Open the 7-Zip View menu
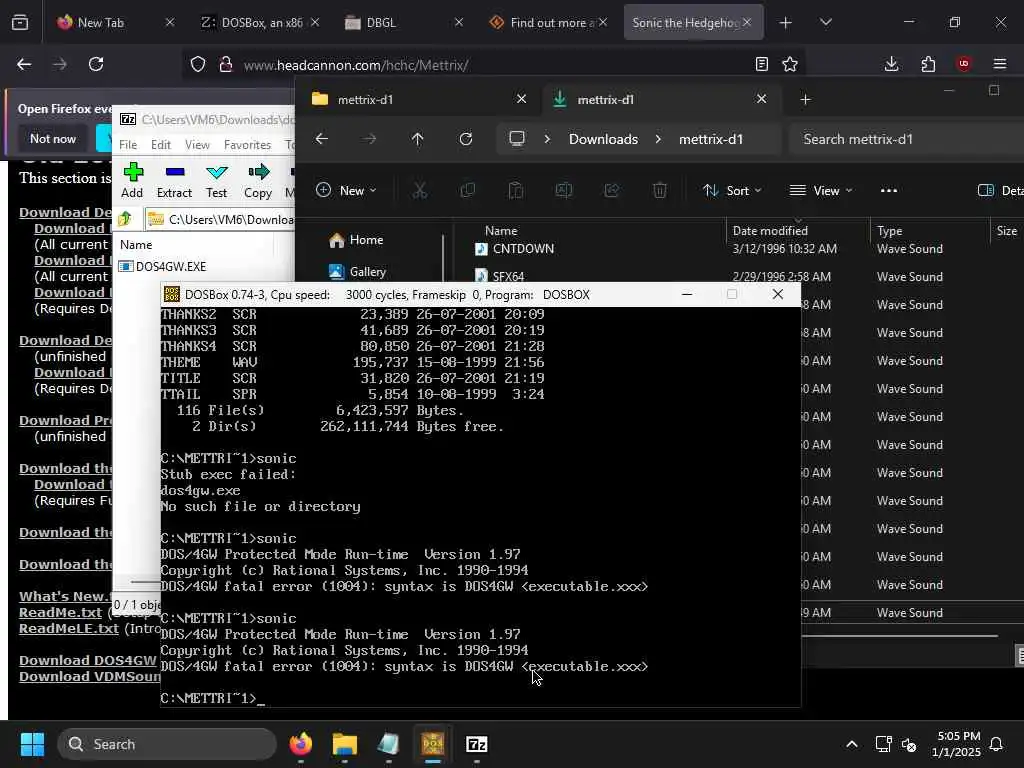The height and width of the screenshot is (768, 1024). (x=197, y=144)
